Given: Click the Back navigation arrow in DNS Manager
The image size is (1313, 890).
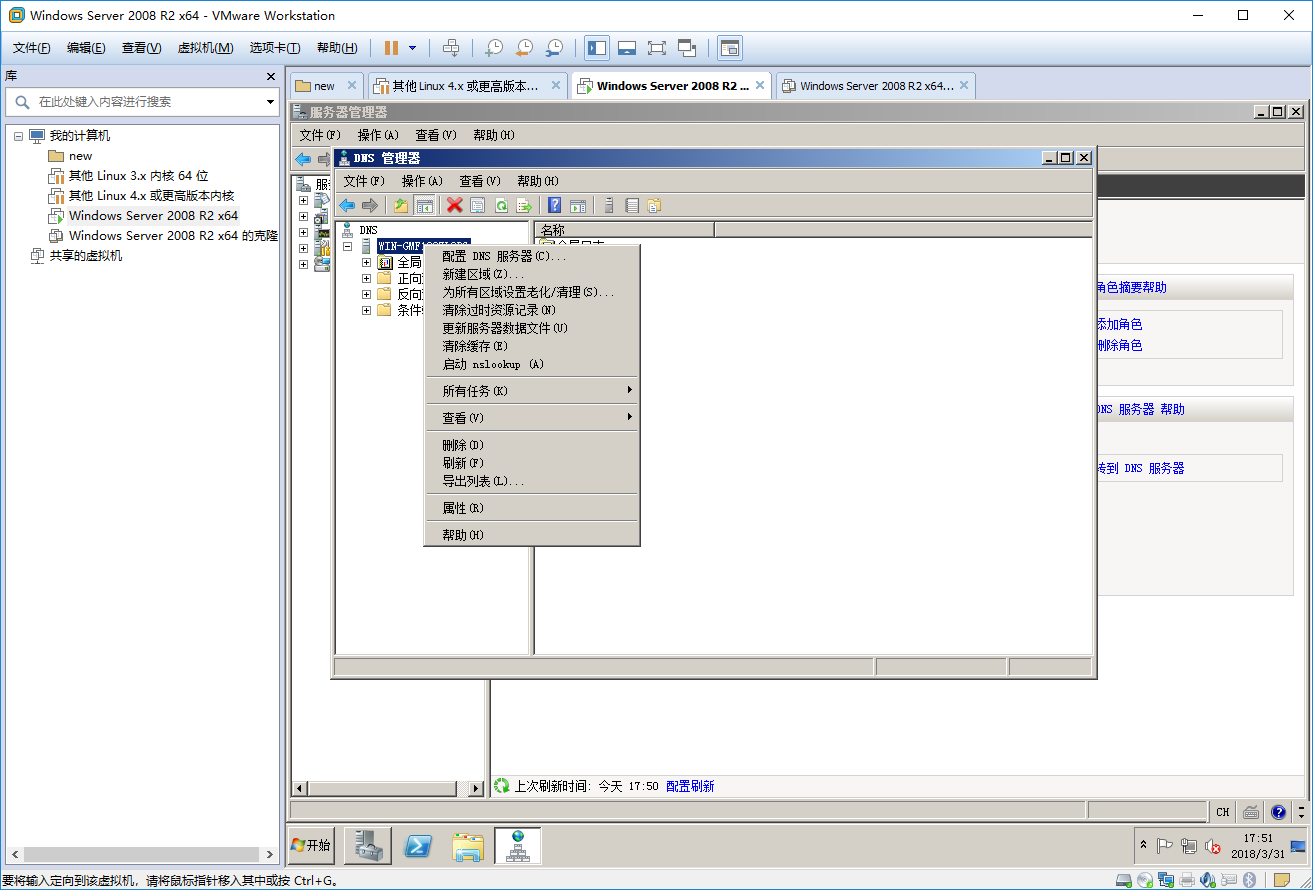Looking at the screenshot, I should point(347,205).
